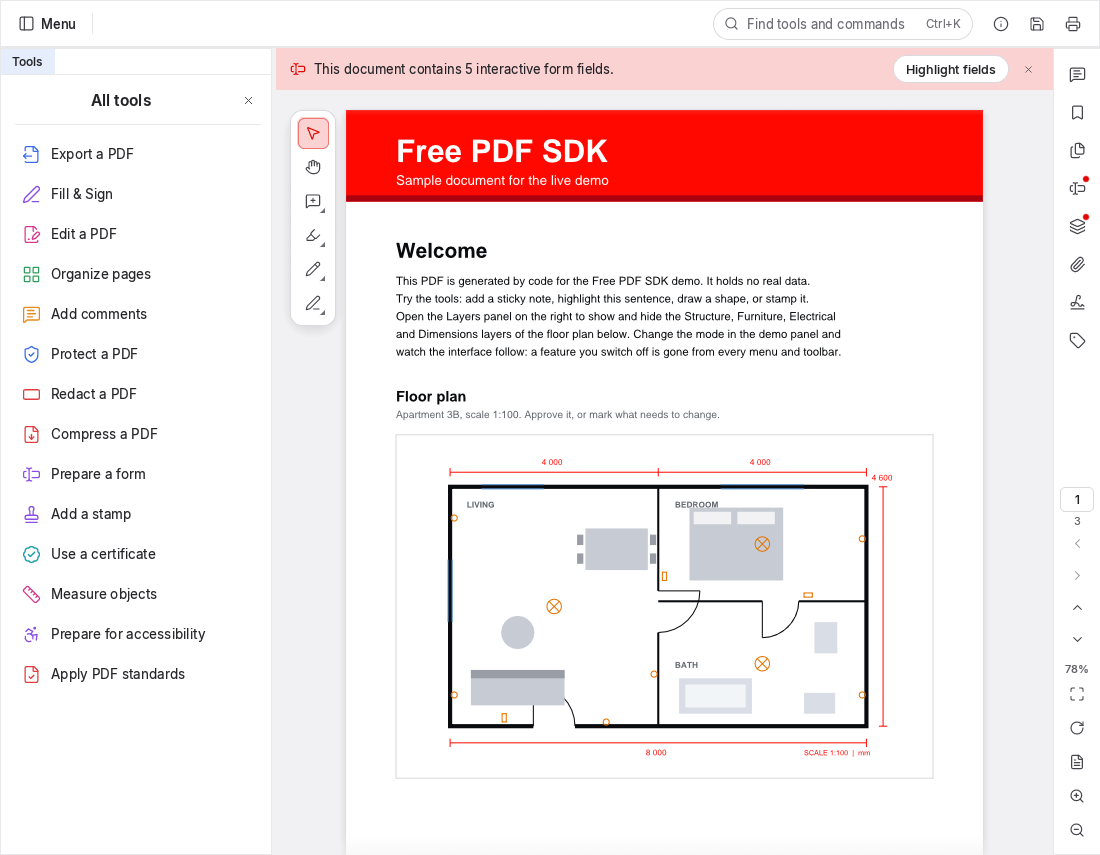Open the form fields panel icon

(1078, 188)
